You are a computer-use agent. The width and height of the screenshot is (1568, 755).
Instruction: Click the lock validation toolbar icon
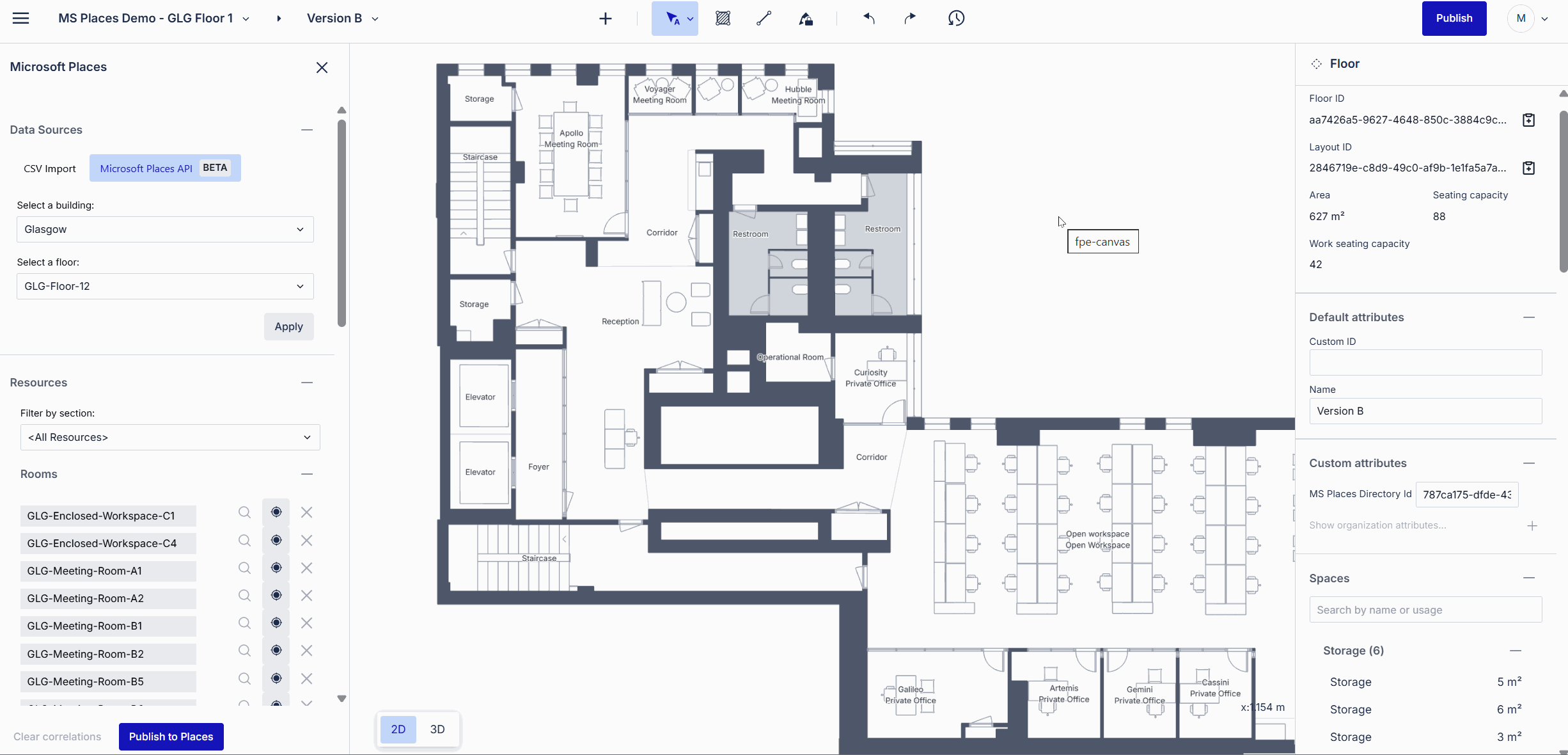pyautogui.click(x=806, y=18)
